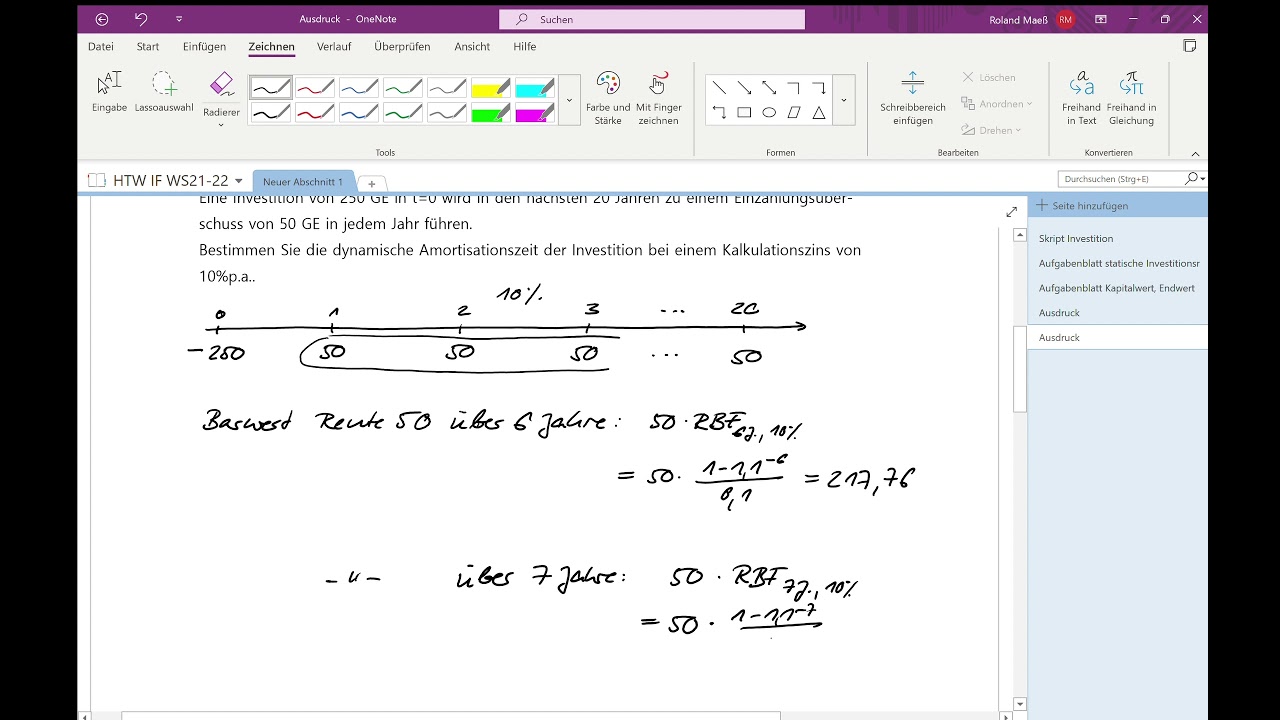Toggle Mit Finger zeichnen mode

pos(658,98)
